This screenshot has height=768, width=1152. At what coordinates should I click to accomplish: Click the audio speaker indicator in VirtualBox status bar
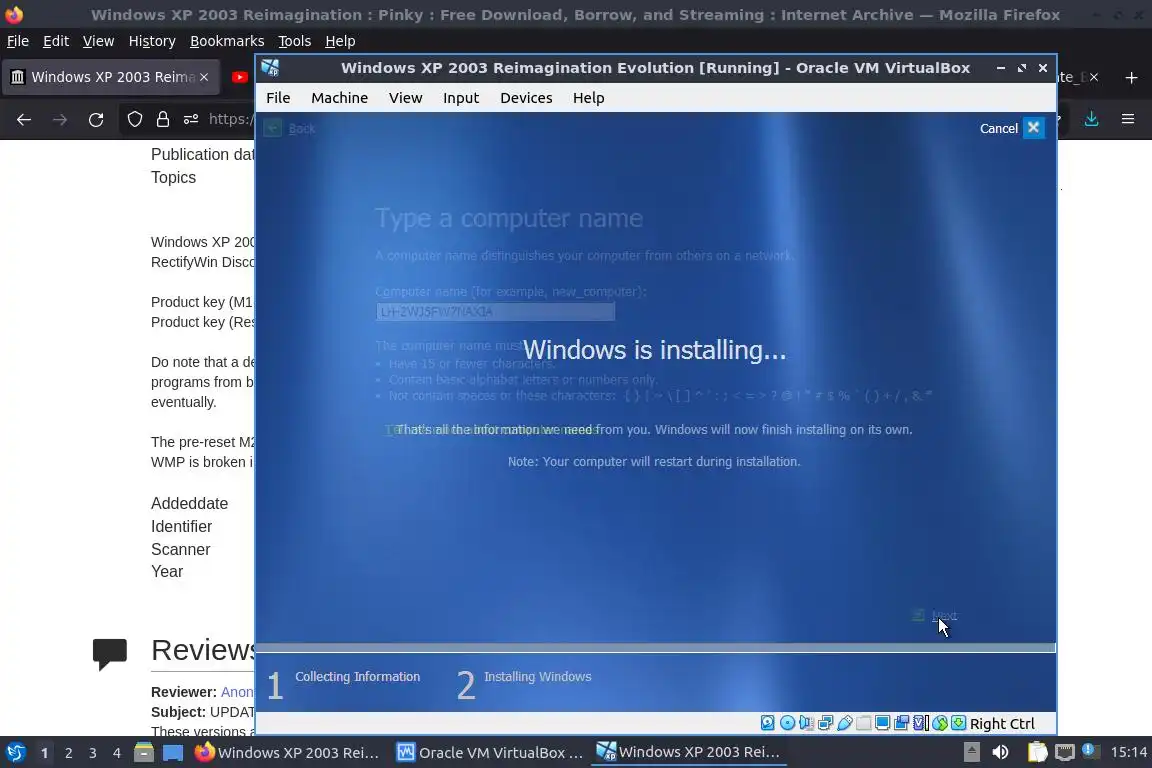pos(806,723)
